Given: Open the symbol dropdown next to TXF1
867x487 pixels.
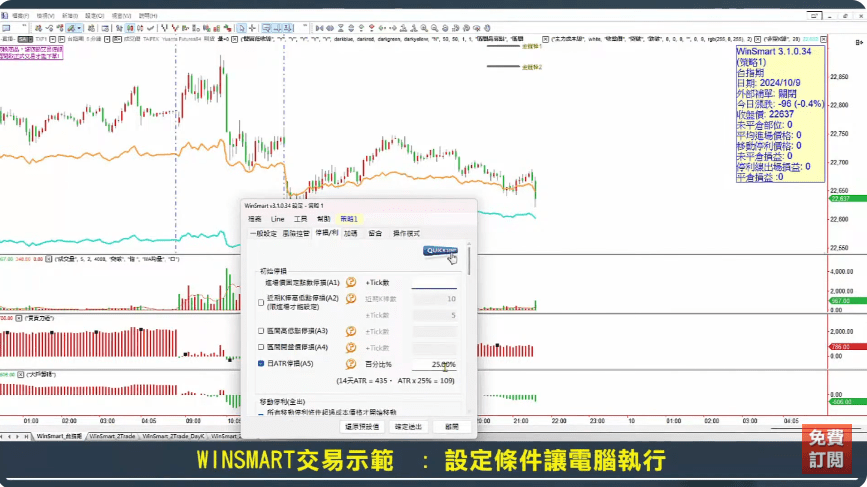Looking at the screenshot, I should coord(53,39).
